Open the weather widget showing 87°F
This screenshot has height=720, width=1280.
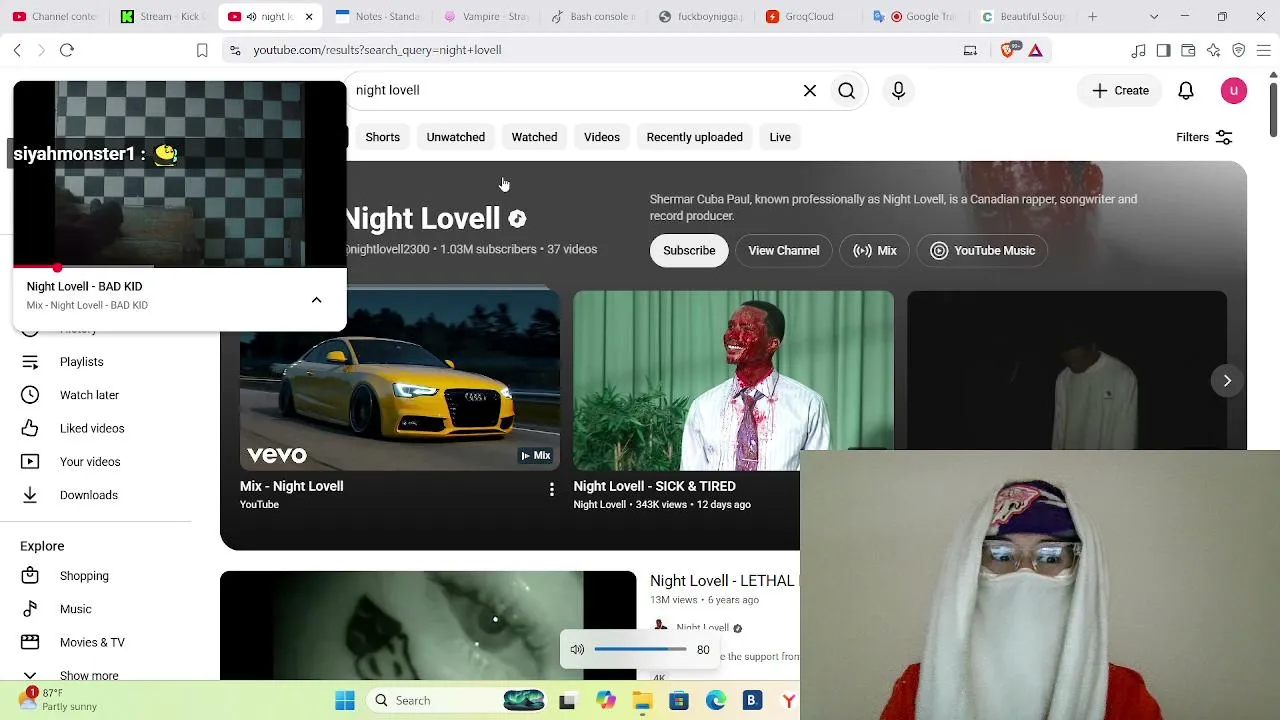pyautogui.click(x=60, y=700)
